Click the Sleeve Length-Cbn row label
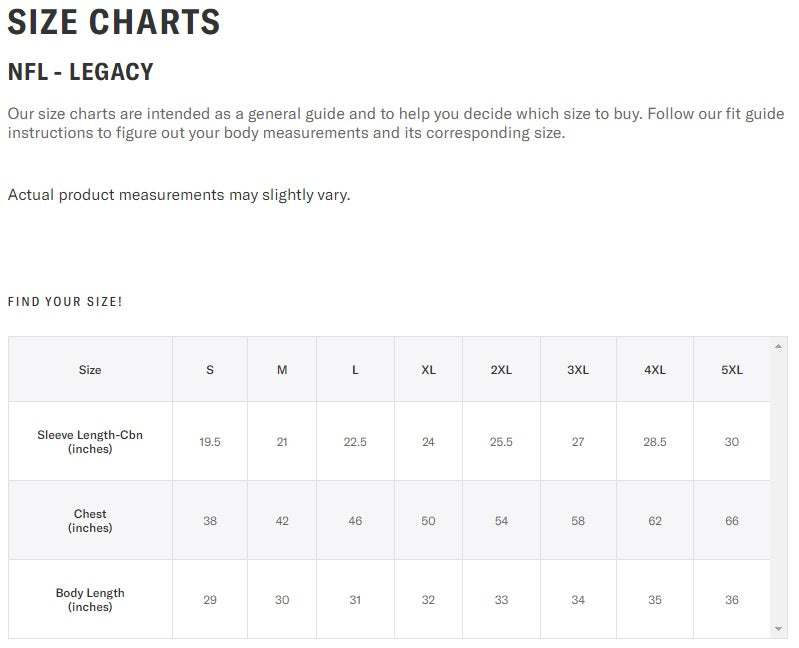 tap(90, 442)
